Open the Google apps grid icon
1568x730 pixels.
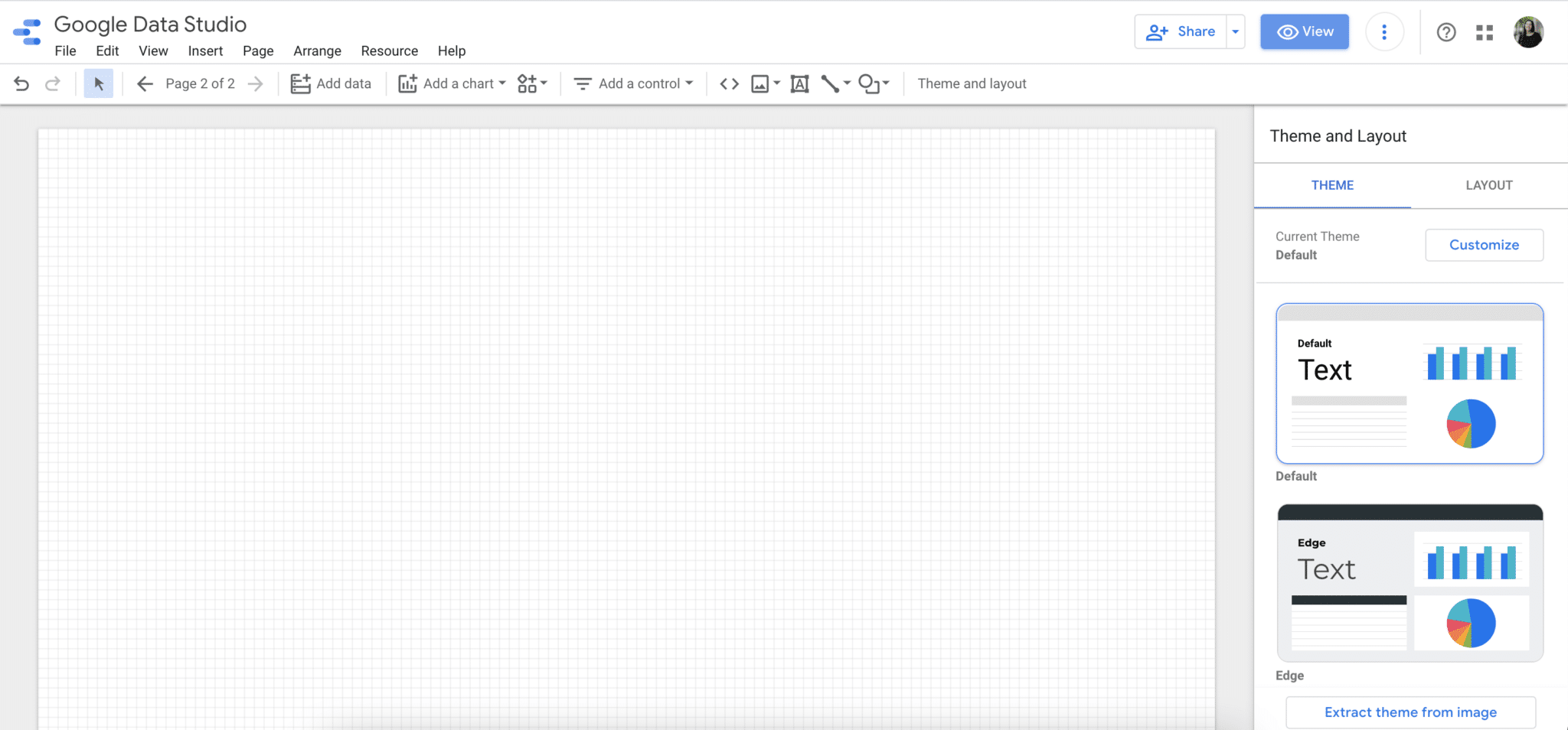pyautogui.click(x=1485, y=32)
